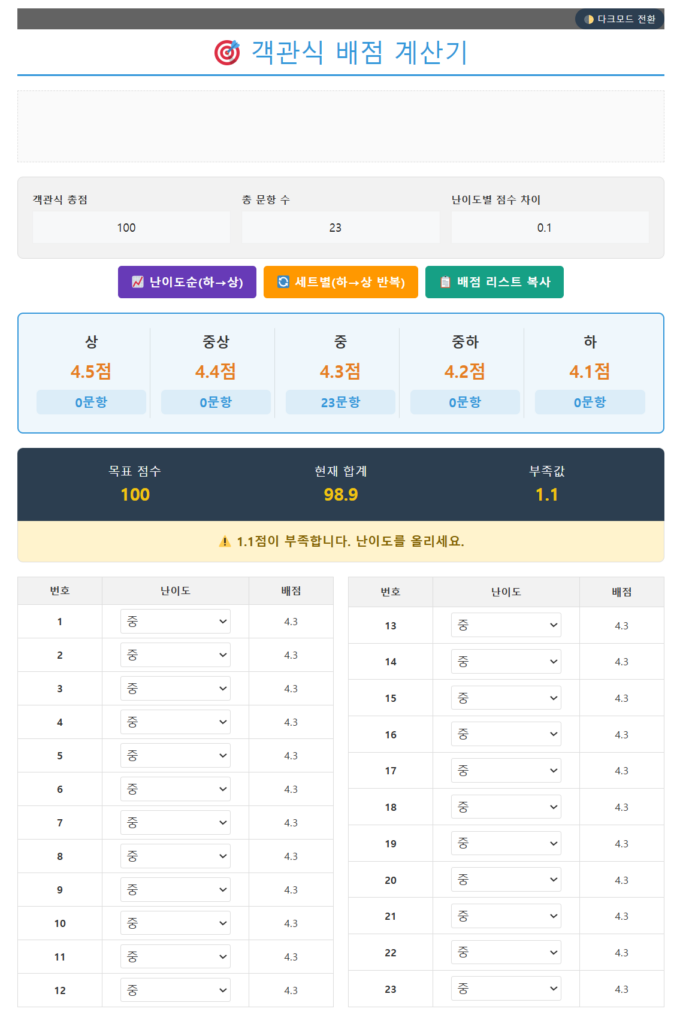The height and width of the screenshot is (1024, 680).
Task: Click the 상 4.5점 score label
Action: [91, 372]
